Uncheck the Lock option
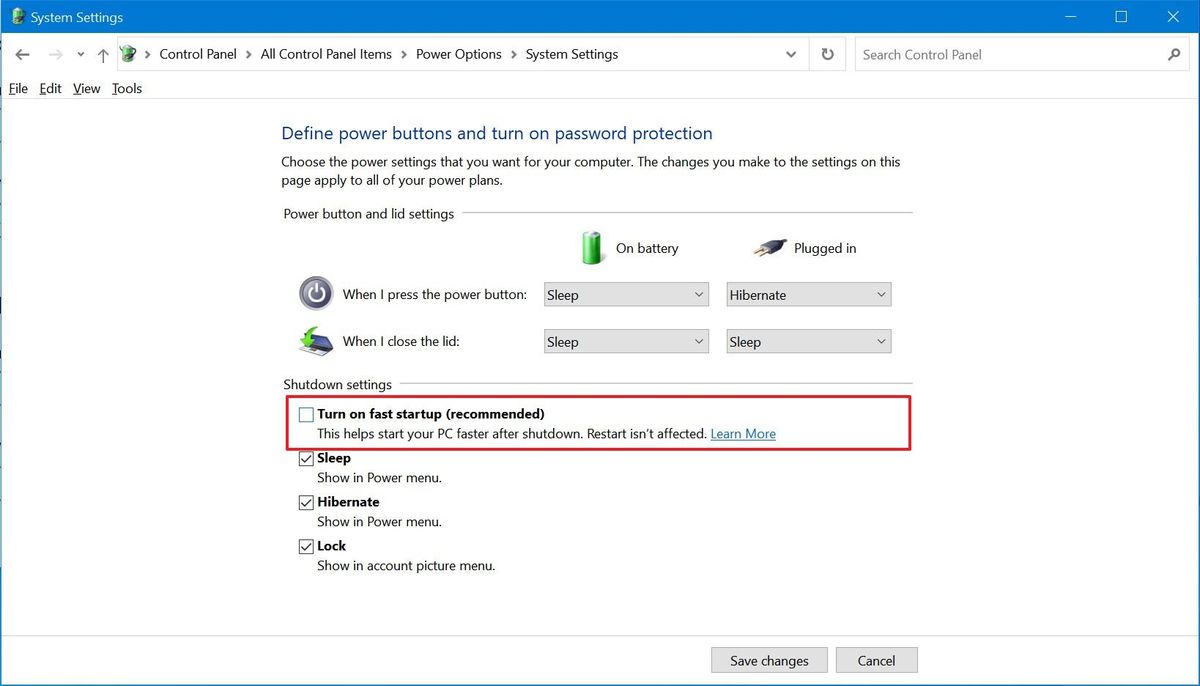1200x686 pixels. [306, 546]
